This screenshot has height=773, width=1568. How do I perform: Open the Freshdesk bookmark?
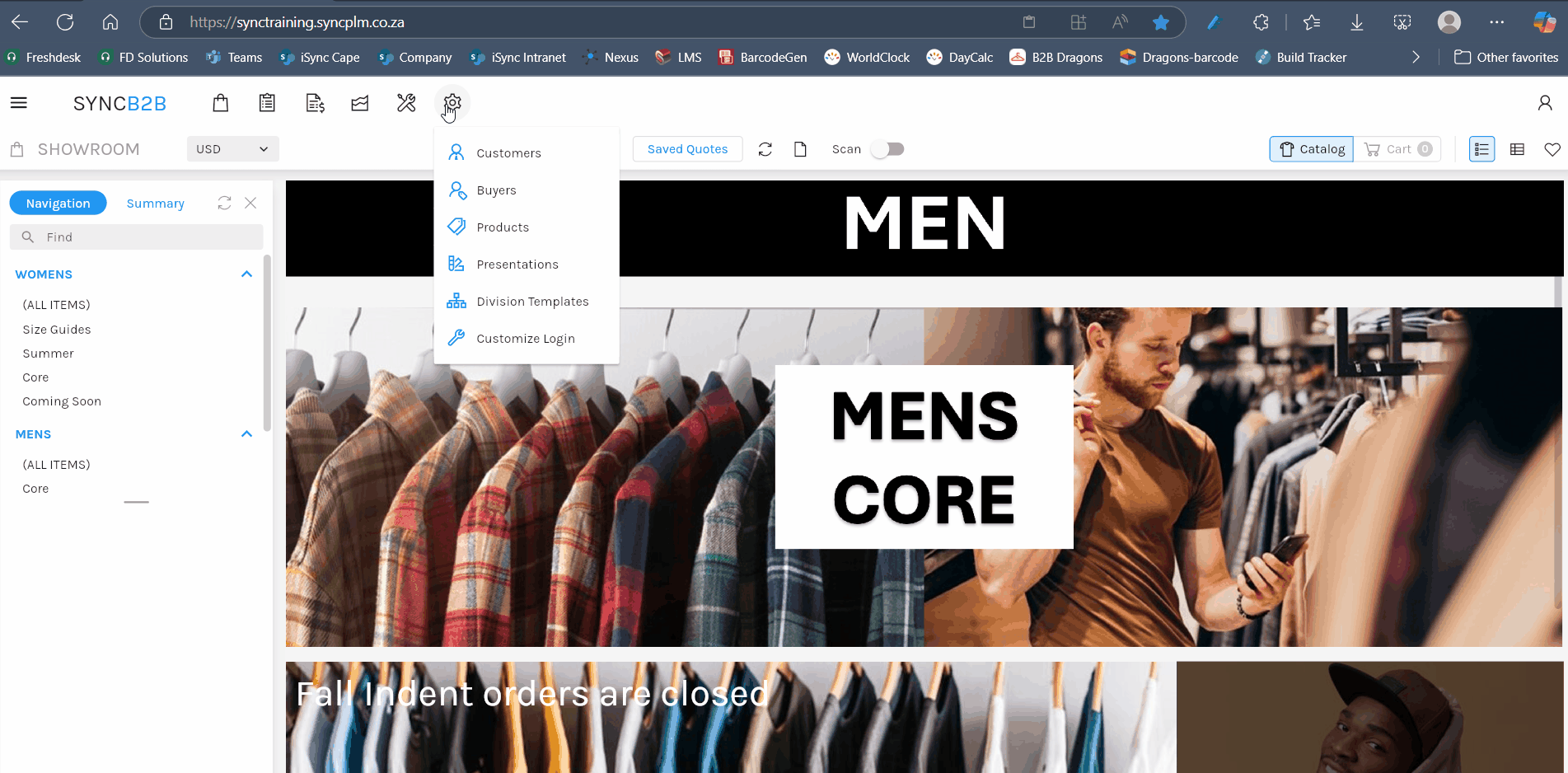[x=43, y=57]
